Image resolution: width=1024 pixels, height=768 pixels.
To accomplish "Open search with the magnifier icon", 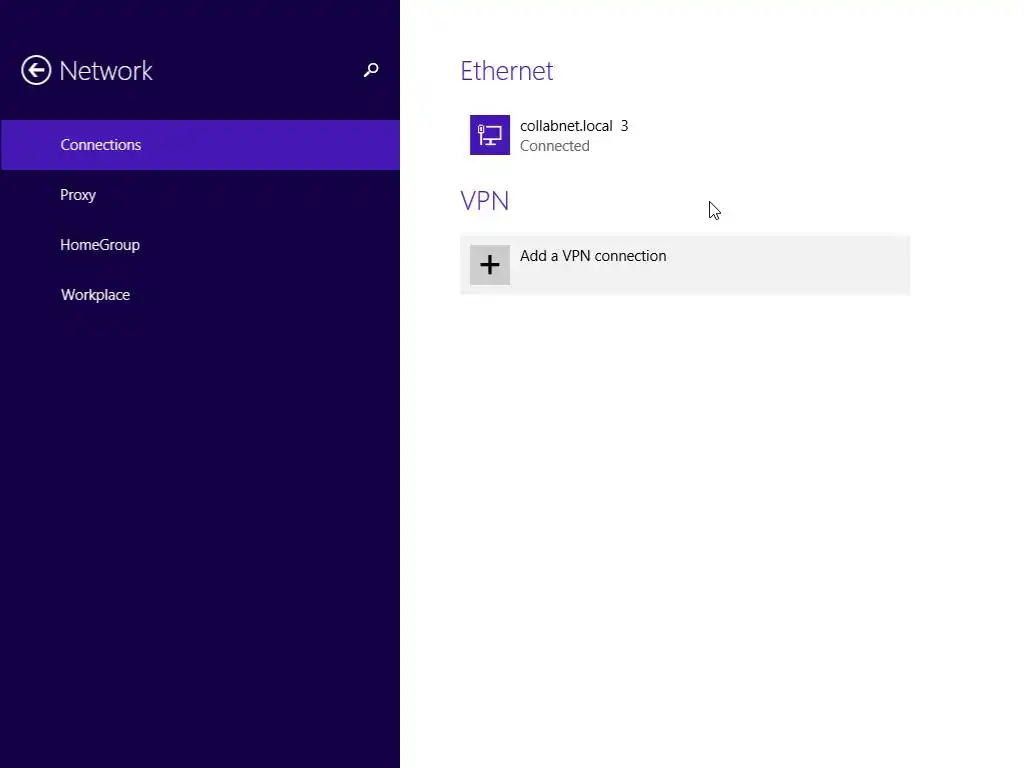I will (371, 70).
